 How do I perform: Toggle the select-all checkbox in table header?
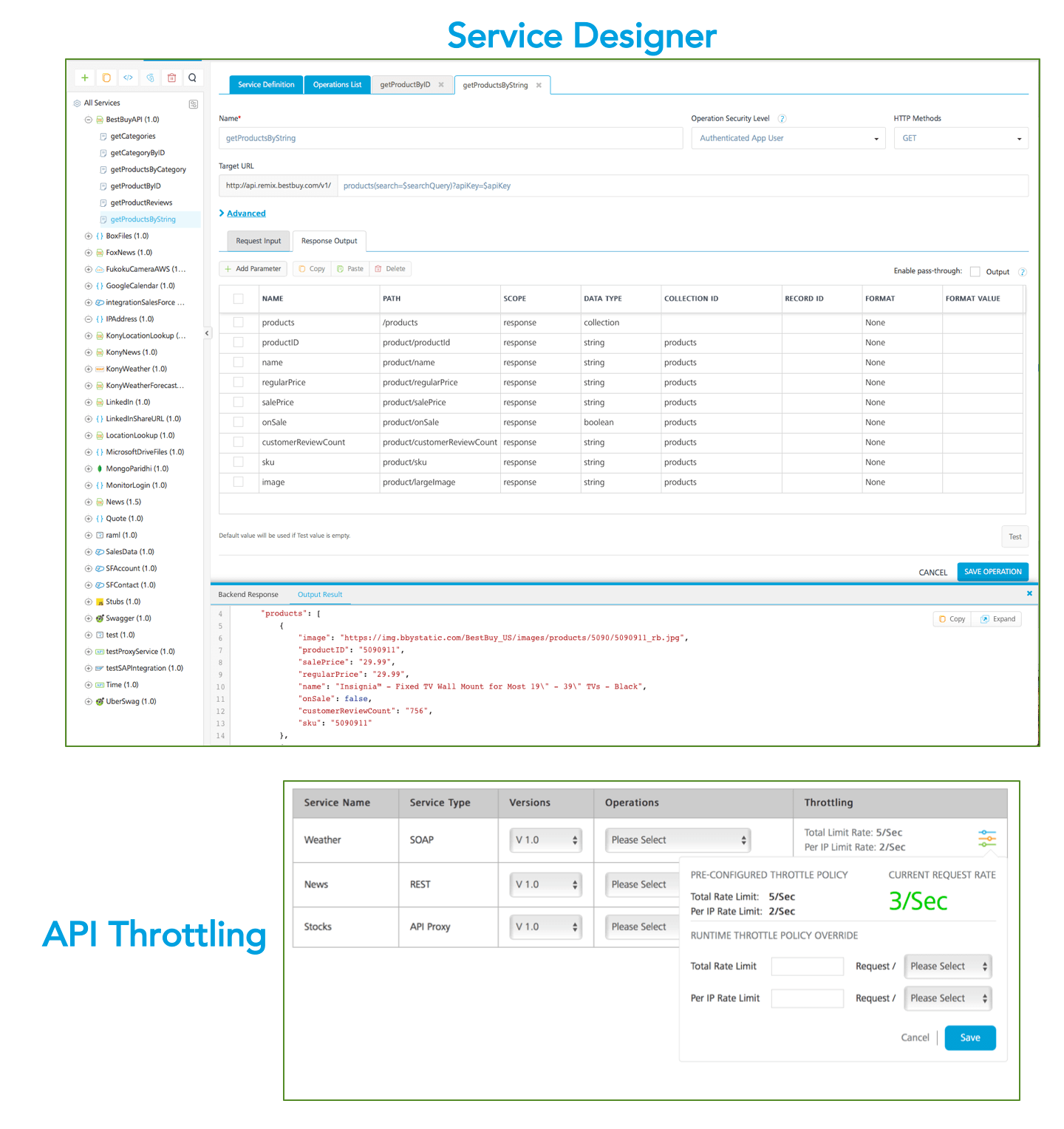pos(238,299)
